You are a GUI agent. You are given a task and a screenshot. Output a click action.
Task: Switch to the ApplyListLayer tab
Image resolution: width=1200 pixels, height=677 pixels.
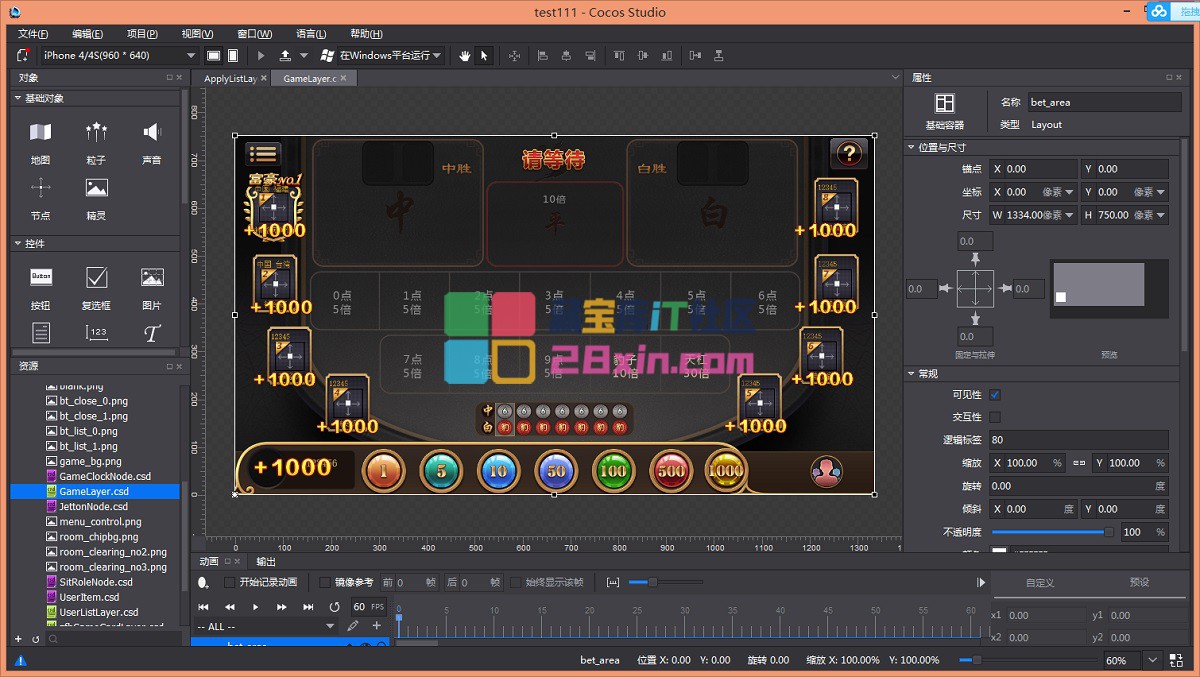(231, 78)
